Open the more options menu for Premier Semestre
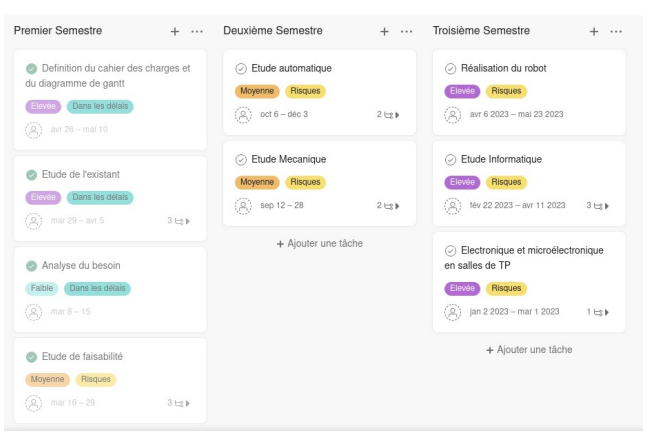The height and width of the screenshot is (442, 653). pyautogui.click(x=197, y=32)
